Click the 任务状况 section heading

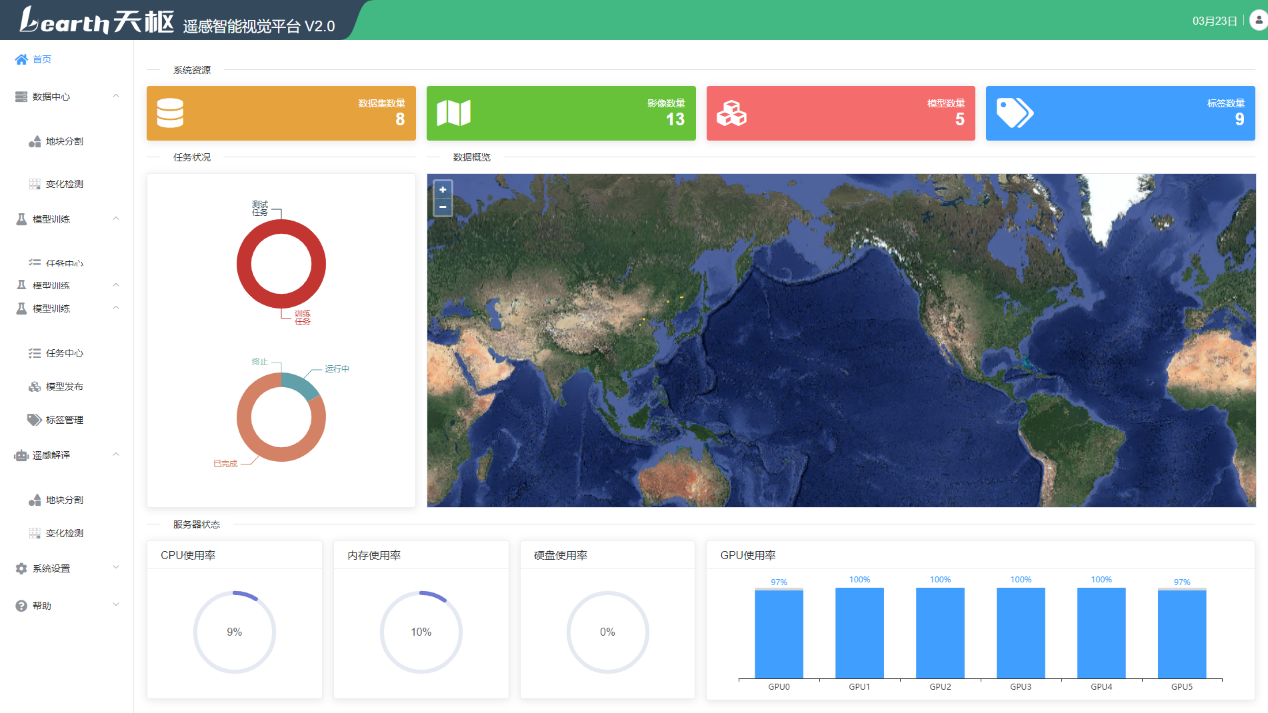point(192,157)
